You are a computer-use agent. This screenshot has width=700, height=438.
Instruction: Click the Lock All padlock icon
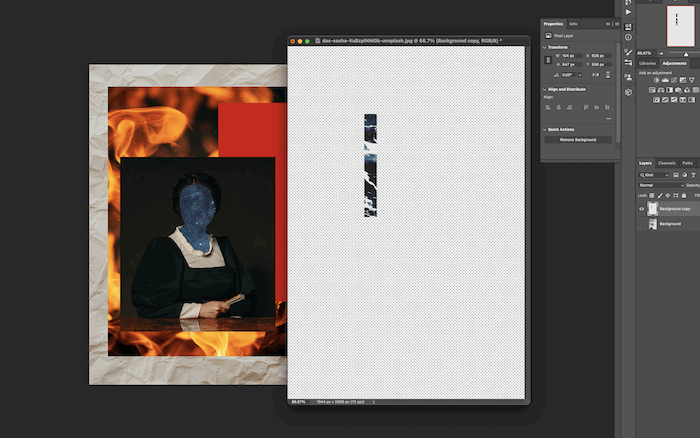[684, 196]
